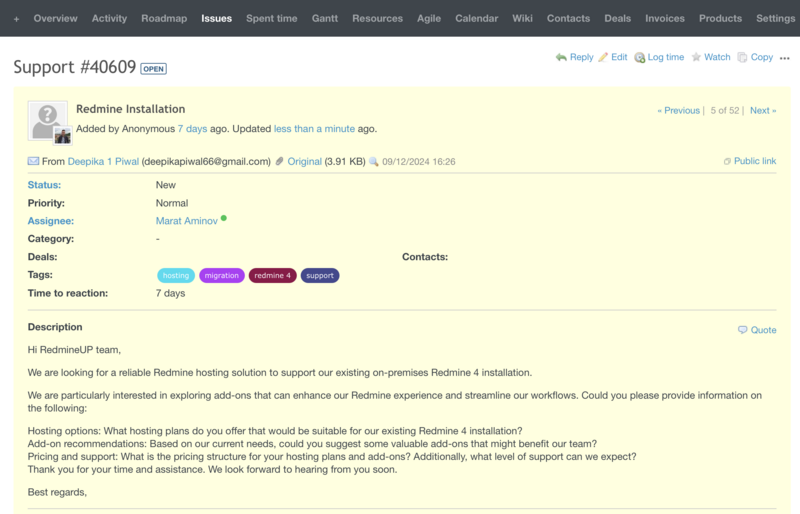Click the 'Best regards,' closing line
Screen dimensions: 800x514
[x=57, y=492]
